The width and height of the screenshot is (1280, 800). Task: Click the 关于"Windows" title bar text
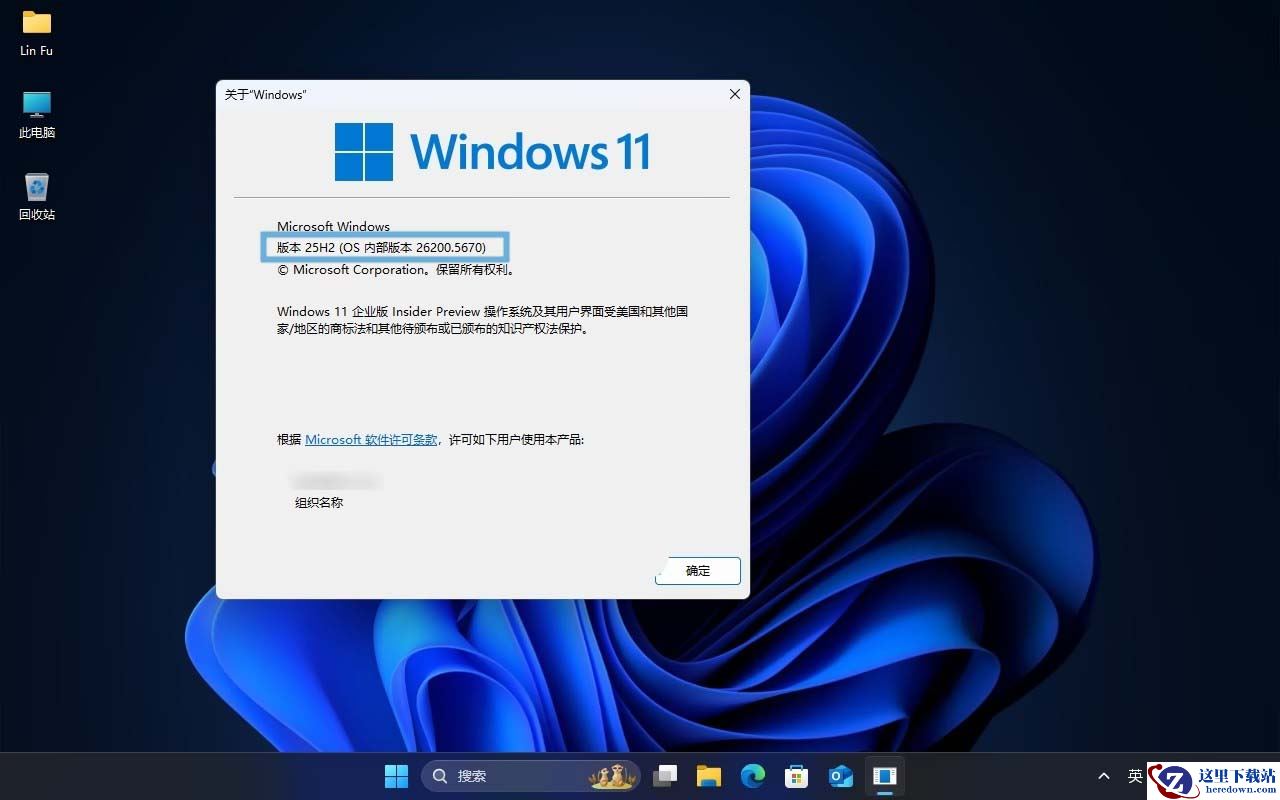(265, 95)
